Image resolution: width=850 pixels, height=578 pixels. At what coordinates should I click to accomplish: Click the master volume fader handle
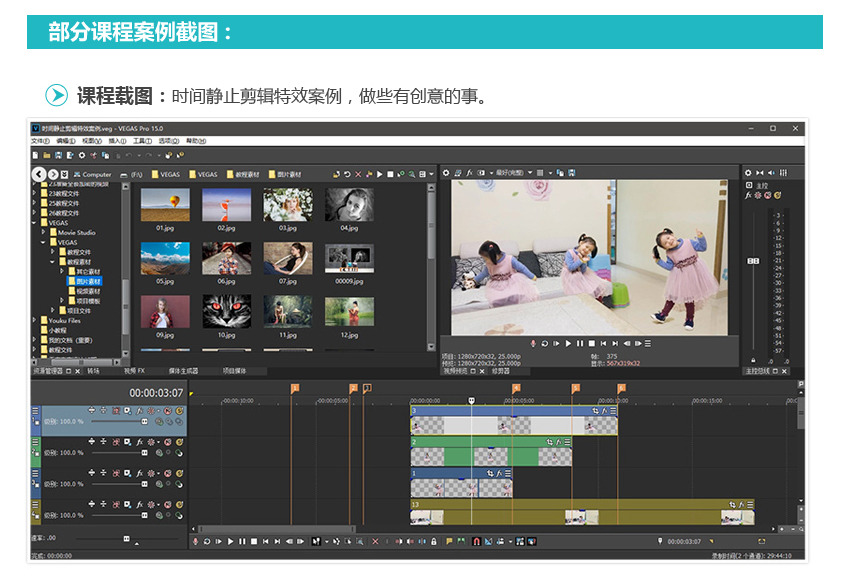(754, 261)
